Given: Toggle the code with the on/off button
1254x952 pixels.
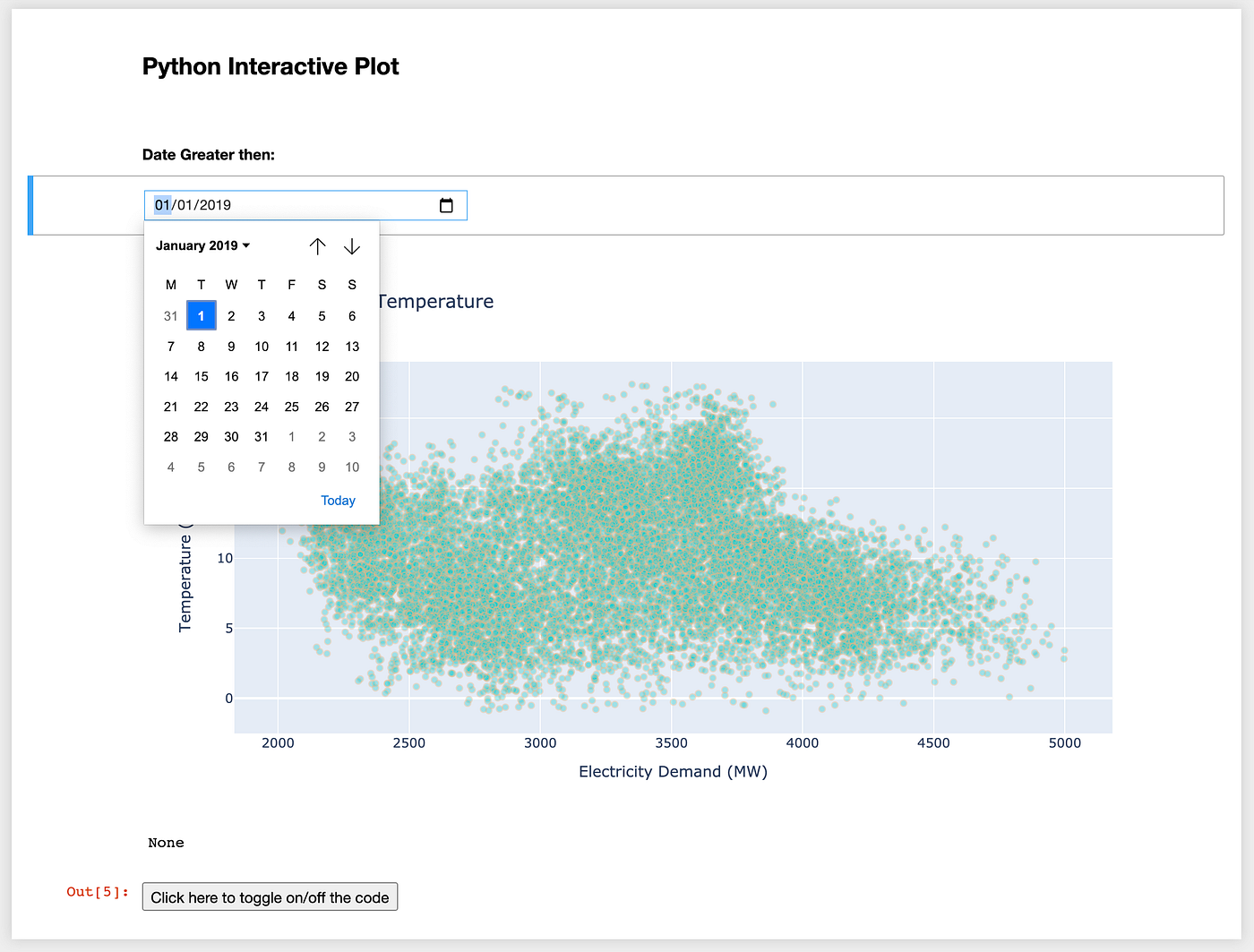Looking at the screenshot, I should click(270, 897).
